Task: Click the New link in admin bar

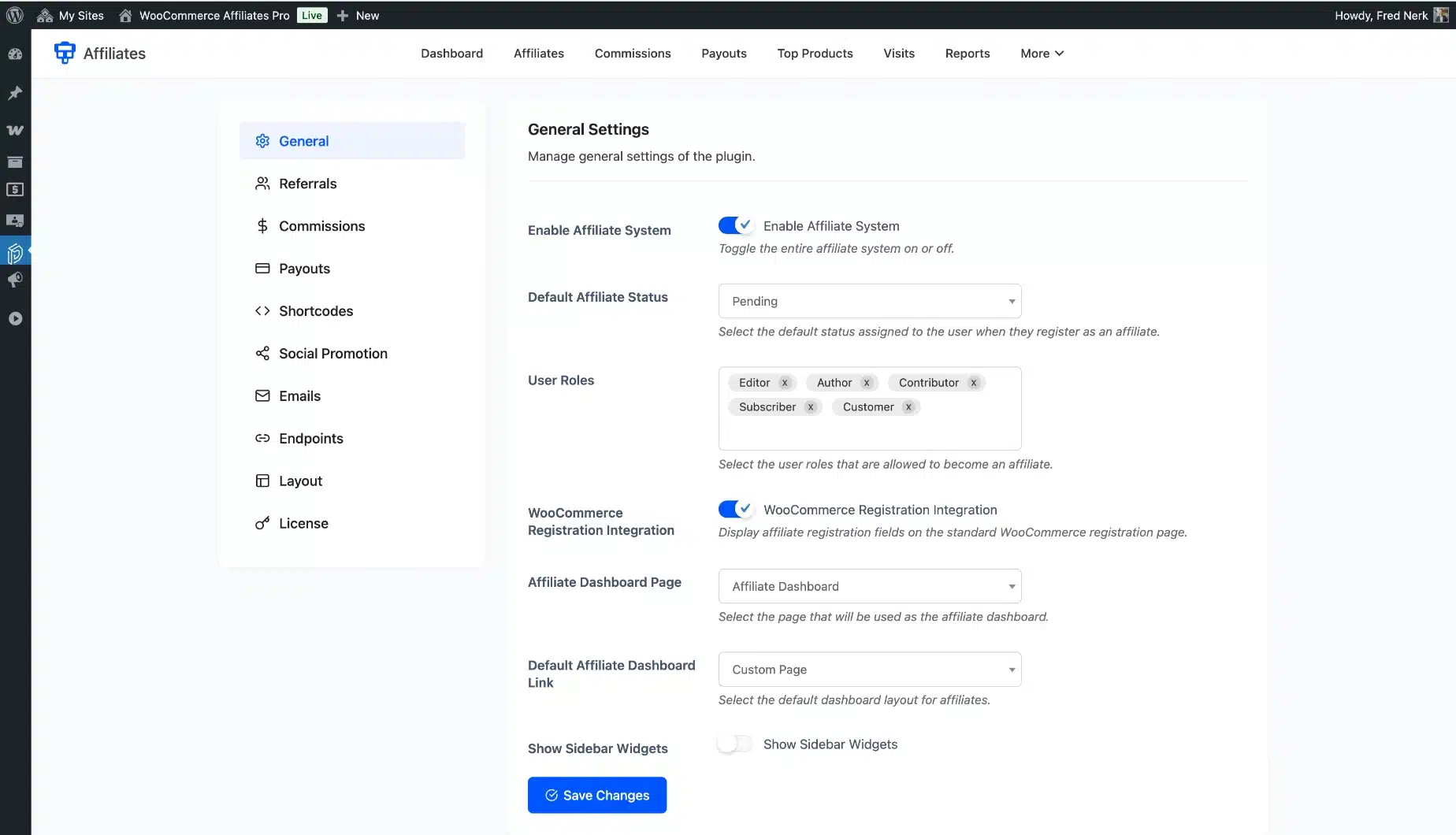Action: (358, 15)
